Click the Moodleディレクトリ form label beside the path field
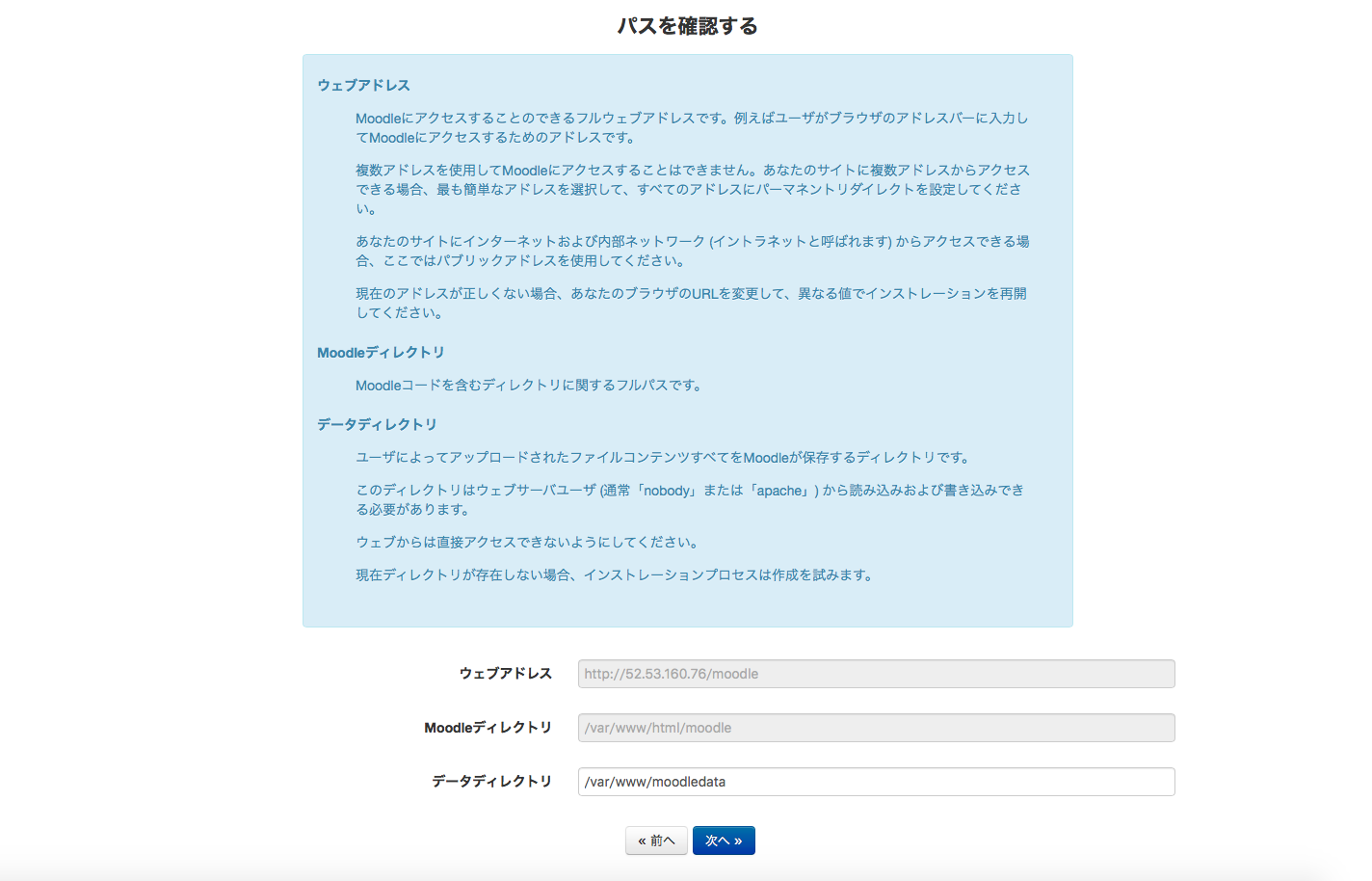 [x=488, y=728]
